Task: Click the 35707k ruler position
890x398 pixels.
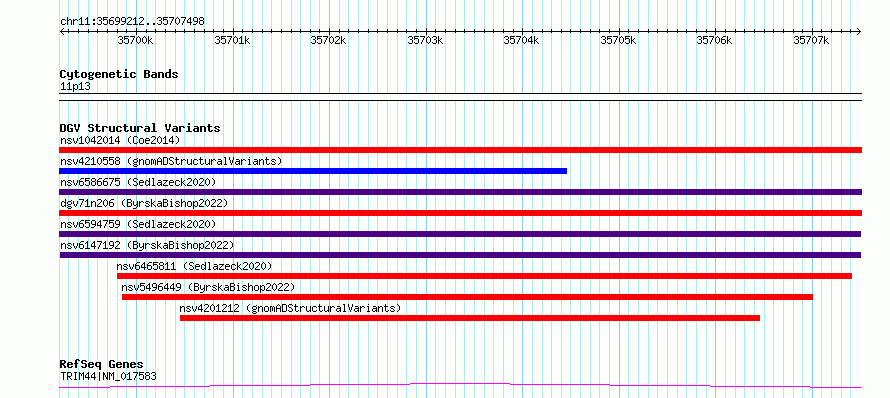Action: [812, 41]
